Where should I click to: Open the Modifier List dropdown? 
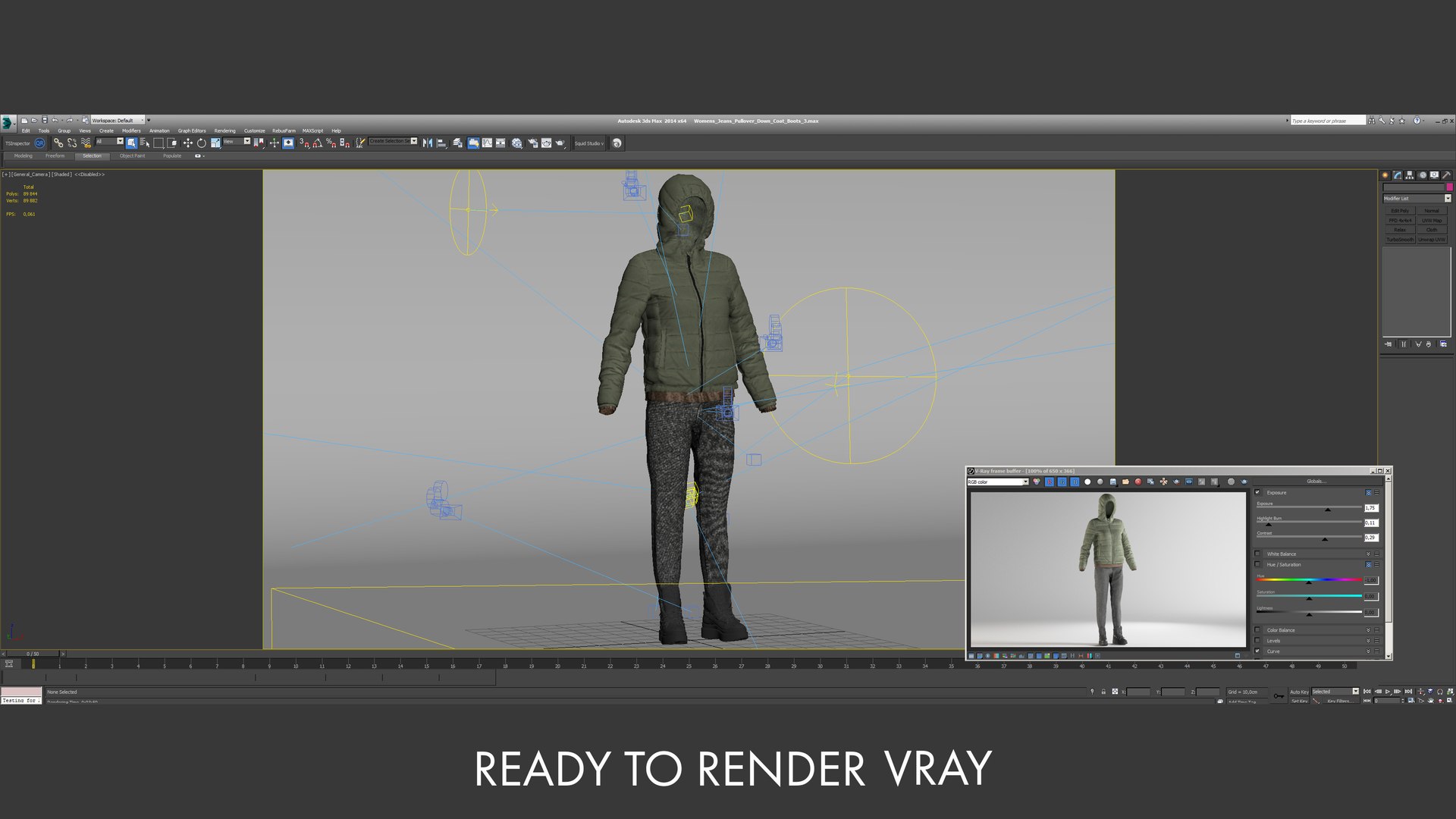pos(1417,198)
